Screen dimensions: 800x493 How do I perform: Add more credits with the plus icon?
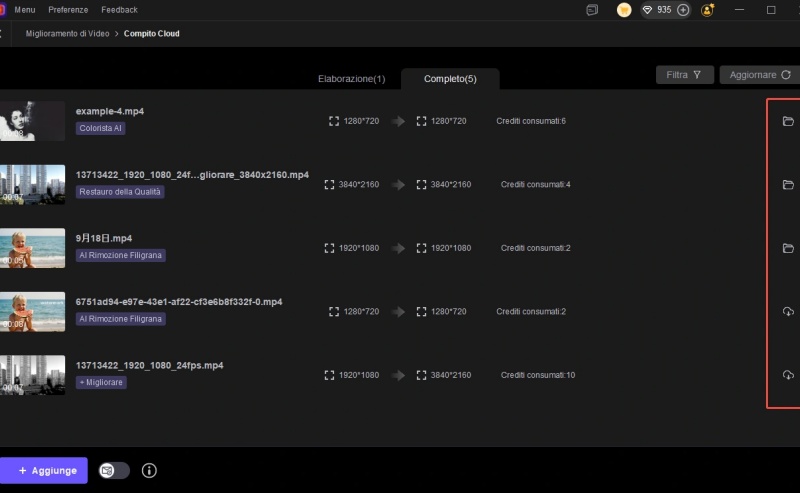[x=683, y=10]
